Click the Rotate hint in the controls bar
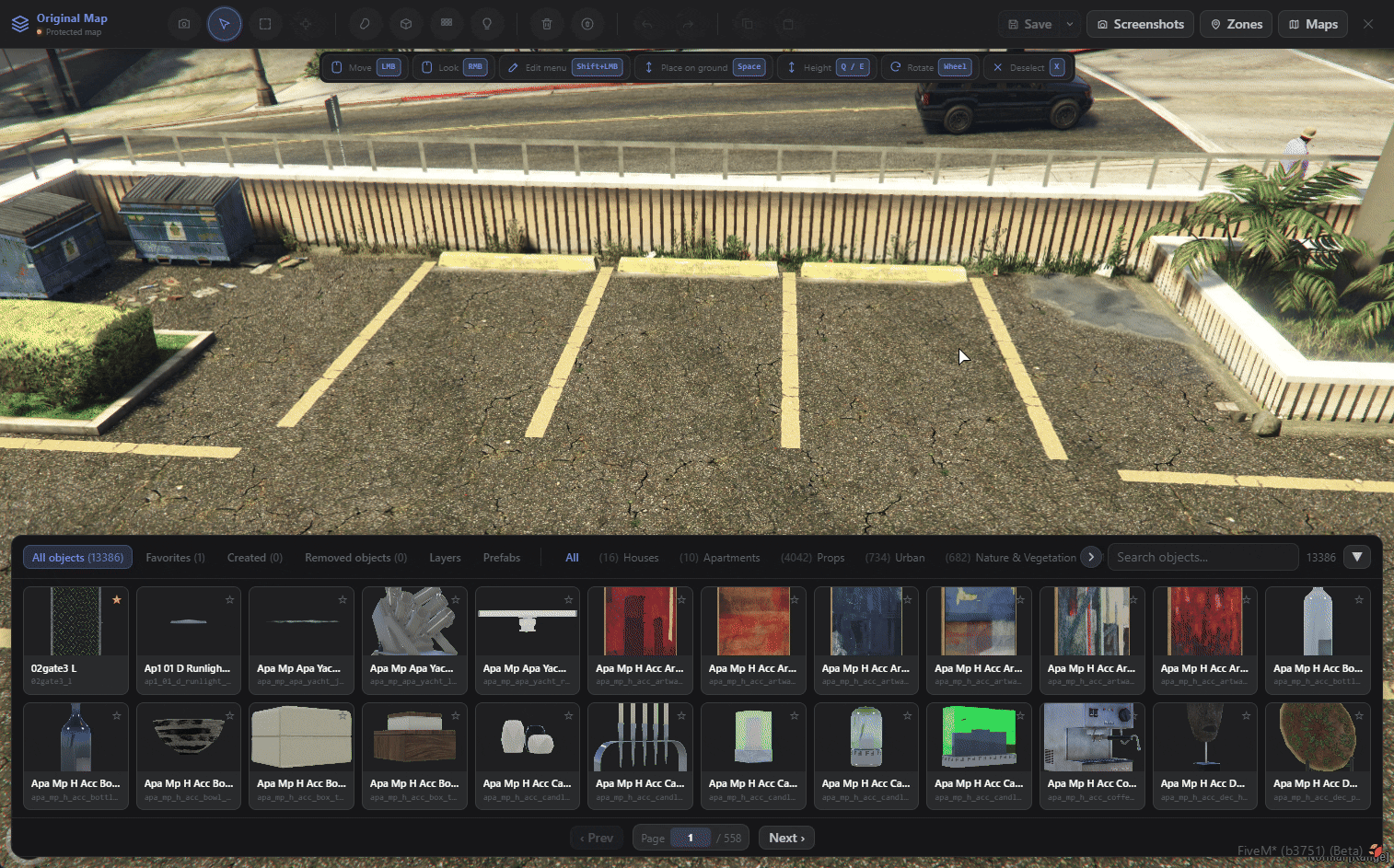This screenshot has width=1394, height=868. [930, 67]
